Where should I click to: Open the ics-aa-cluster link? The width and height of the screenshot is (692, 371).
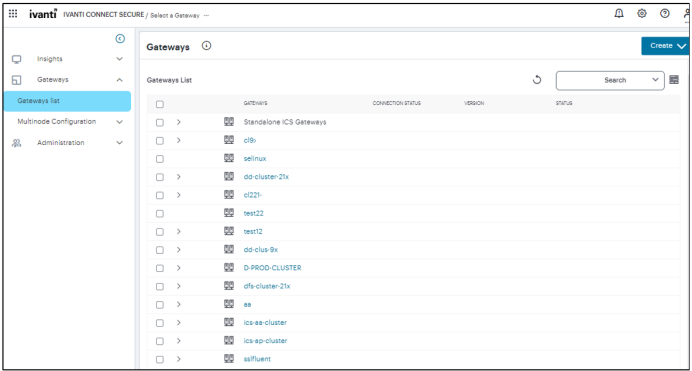click(265, 323)
